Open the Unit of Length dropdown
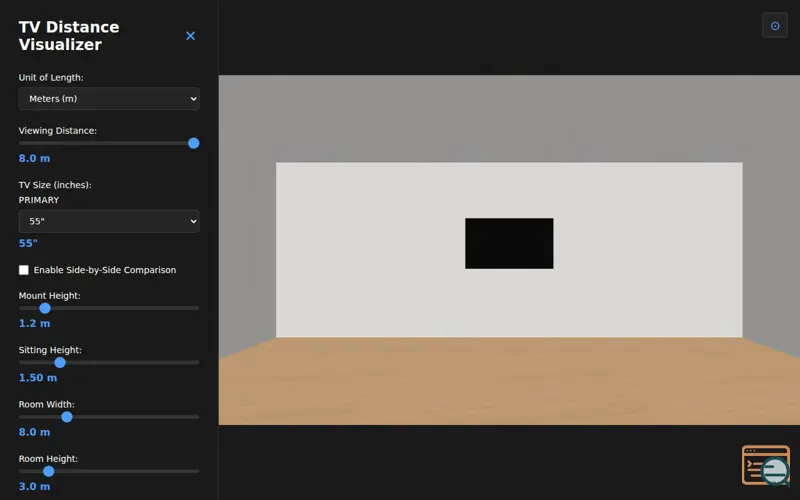 tap(109, 98)
